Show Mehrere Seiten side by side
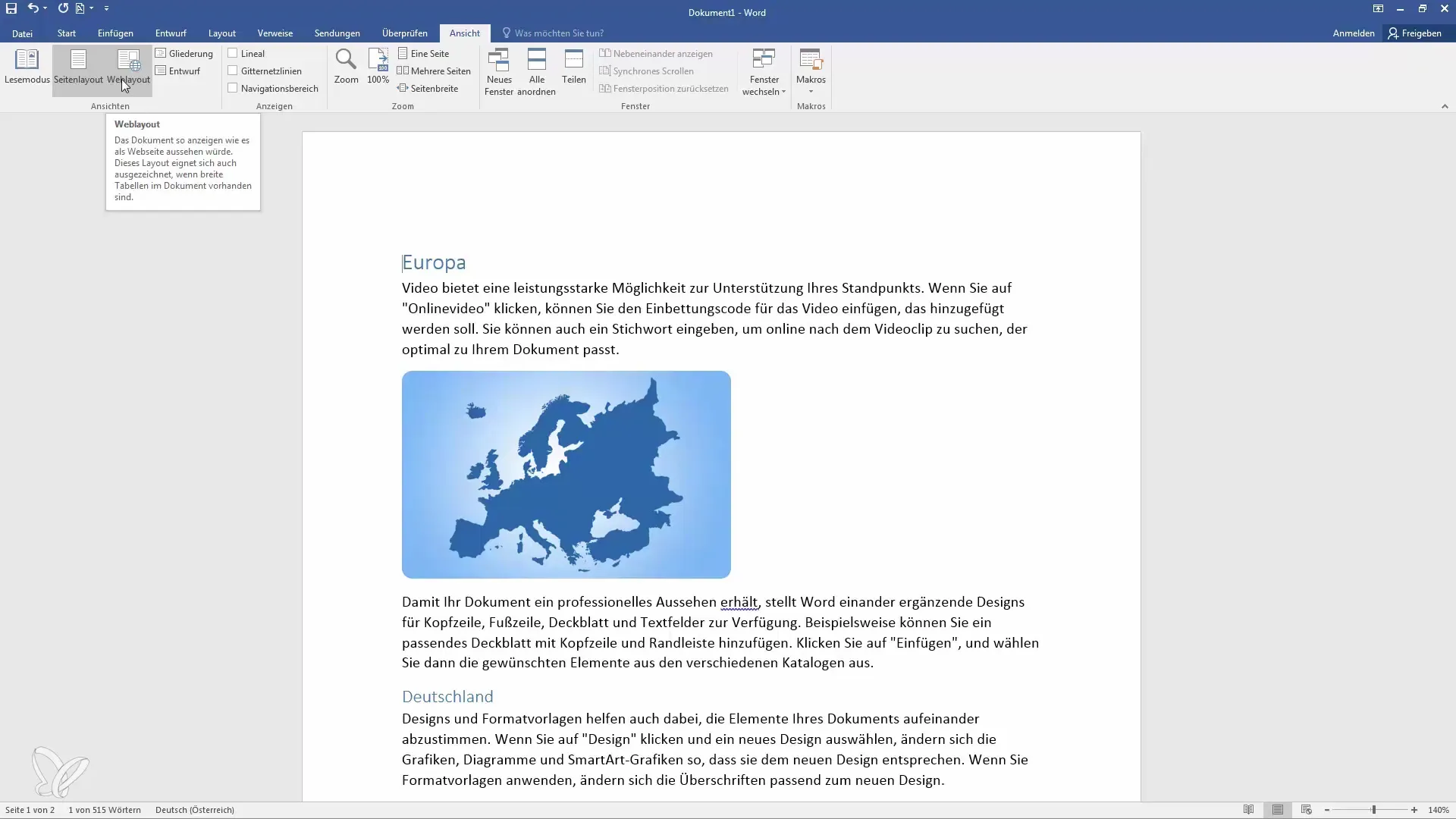Viewport: 1456px width, 819px height. tap(434, 71)
